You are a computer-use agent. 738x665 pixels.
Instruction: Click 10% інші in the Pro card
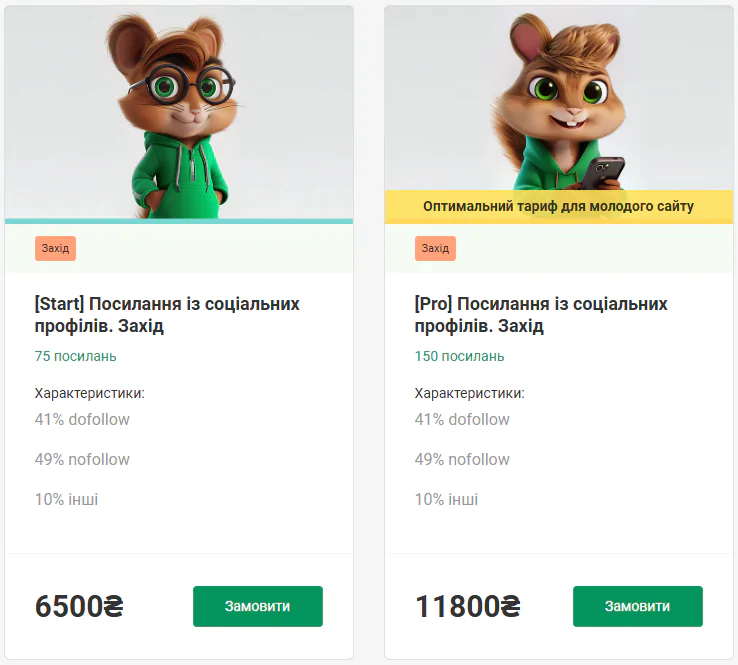[x=446, y=499]
